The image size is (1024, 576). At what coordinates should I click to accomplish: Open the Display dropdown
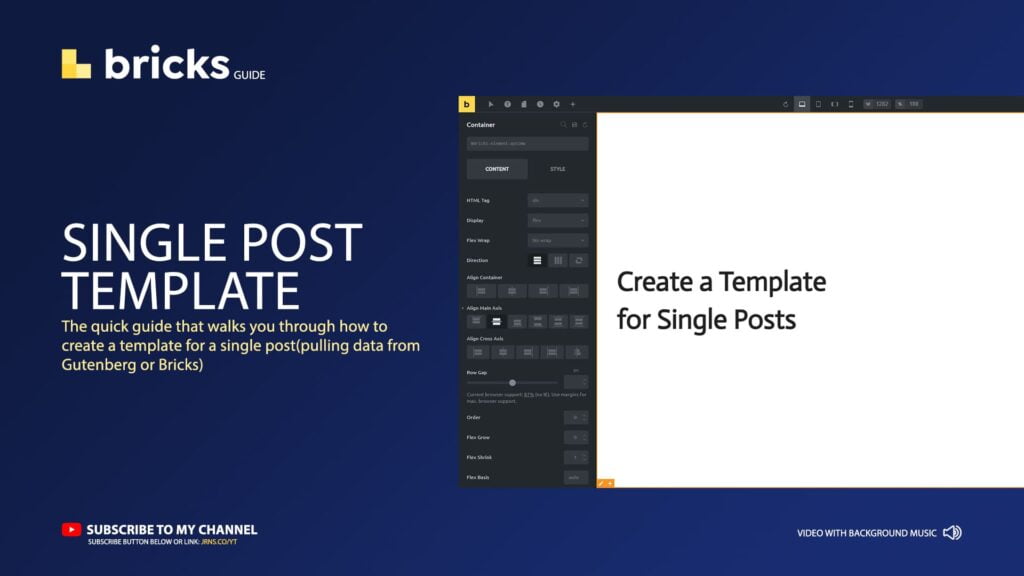[558, 220]
